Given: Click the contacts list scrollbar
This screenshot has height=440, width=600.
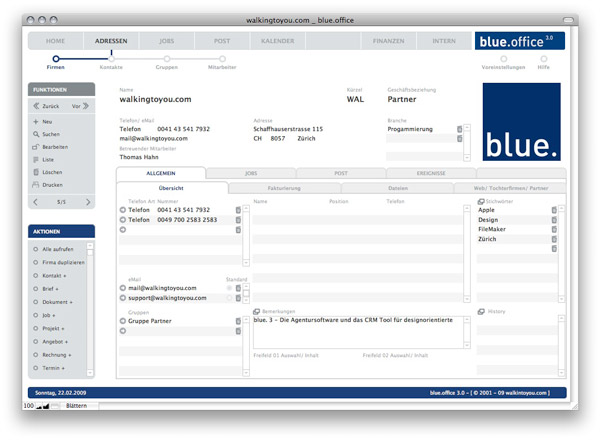Looking at the screenshot, I should 466,254.
